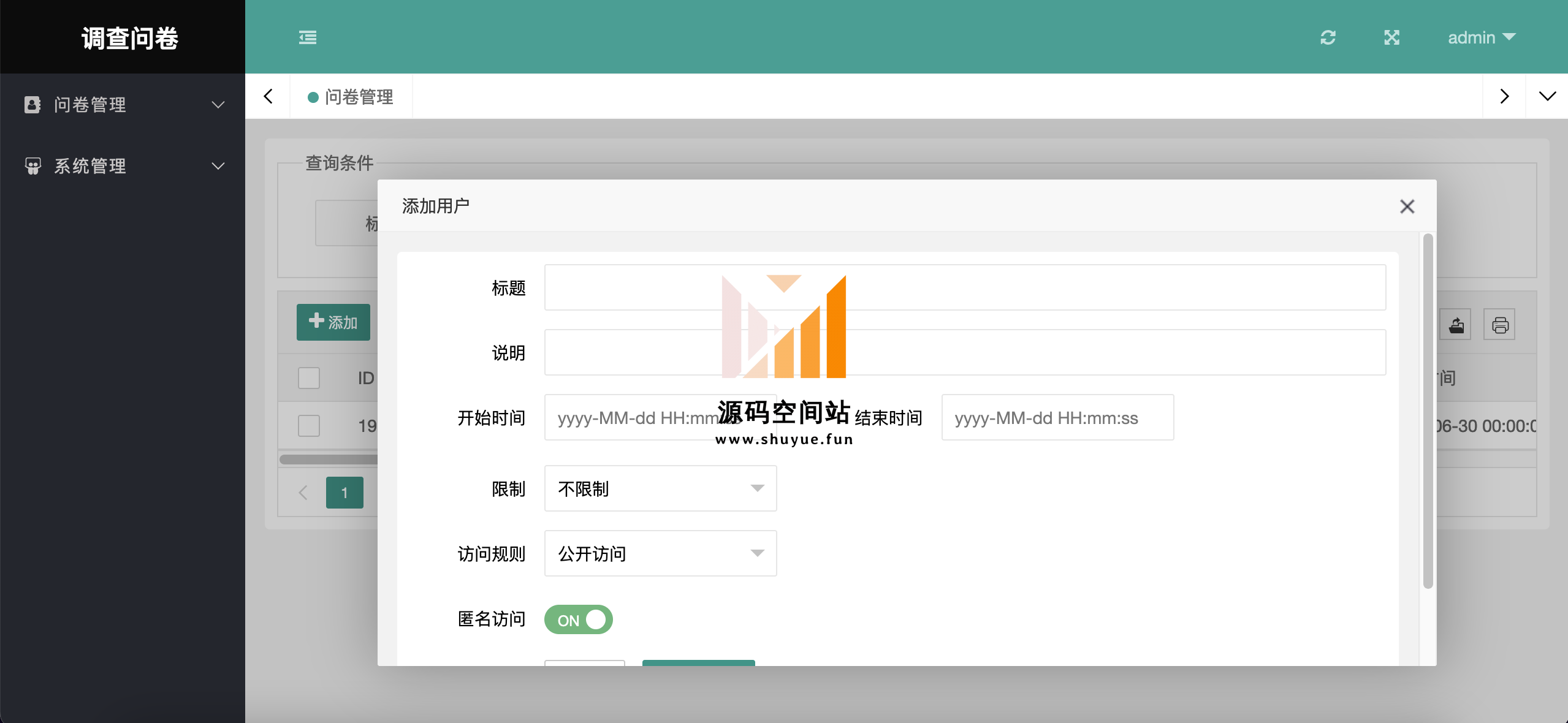Image resolution: width=1568 pixels, height=723 pixels.
Task: Click the print icon in table toolbar
Action: [1499, 325]
